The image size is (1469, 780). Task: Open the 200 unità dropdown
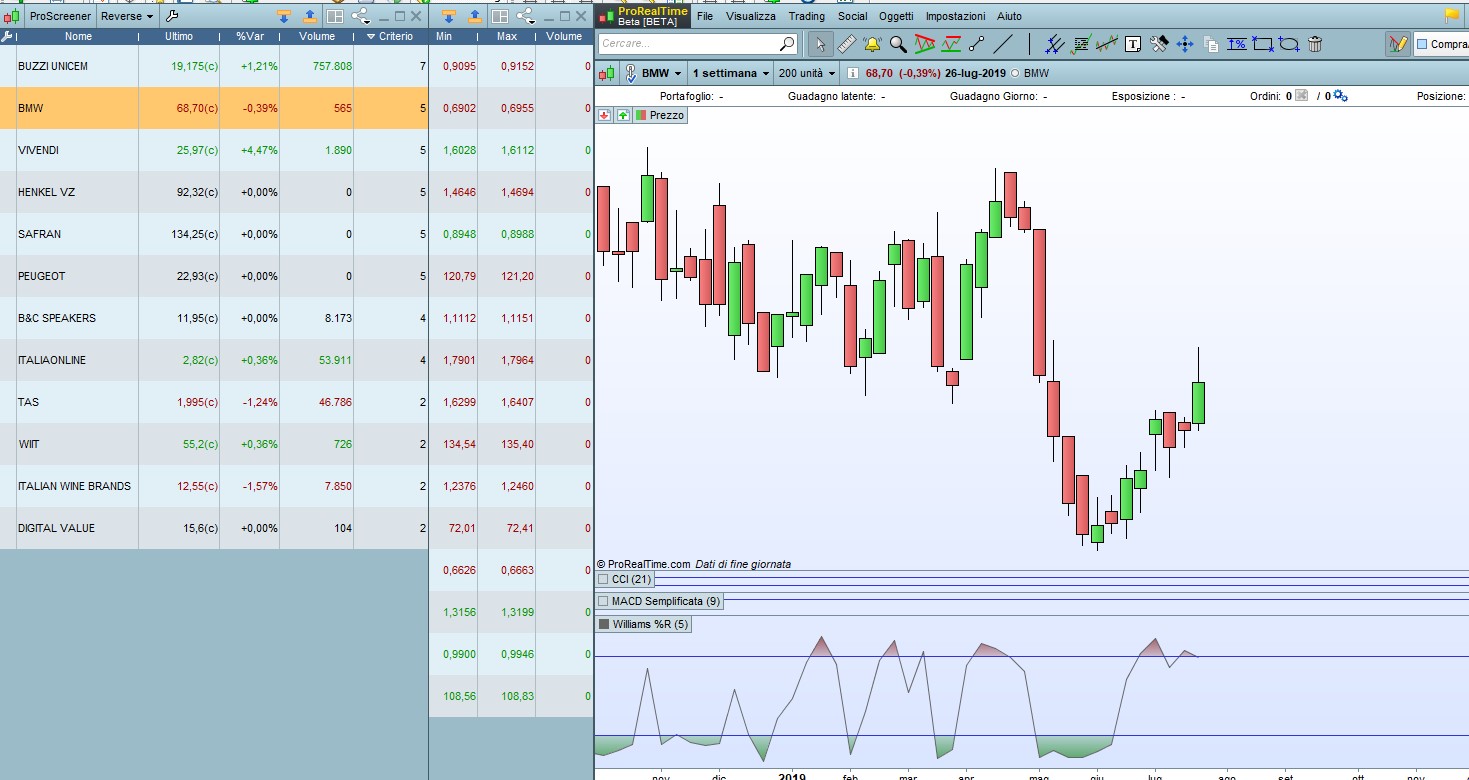[x=806, y=73]
